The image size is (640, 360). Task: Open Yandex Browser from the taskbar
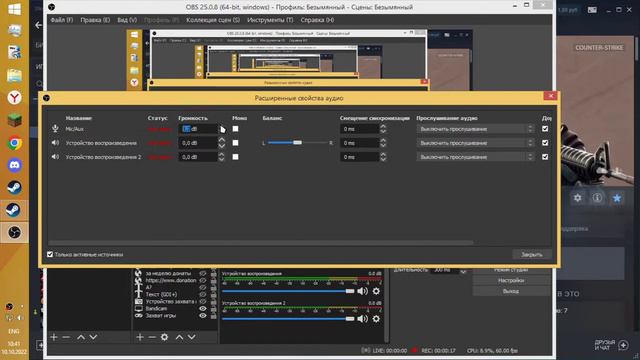(14, 98)
